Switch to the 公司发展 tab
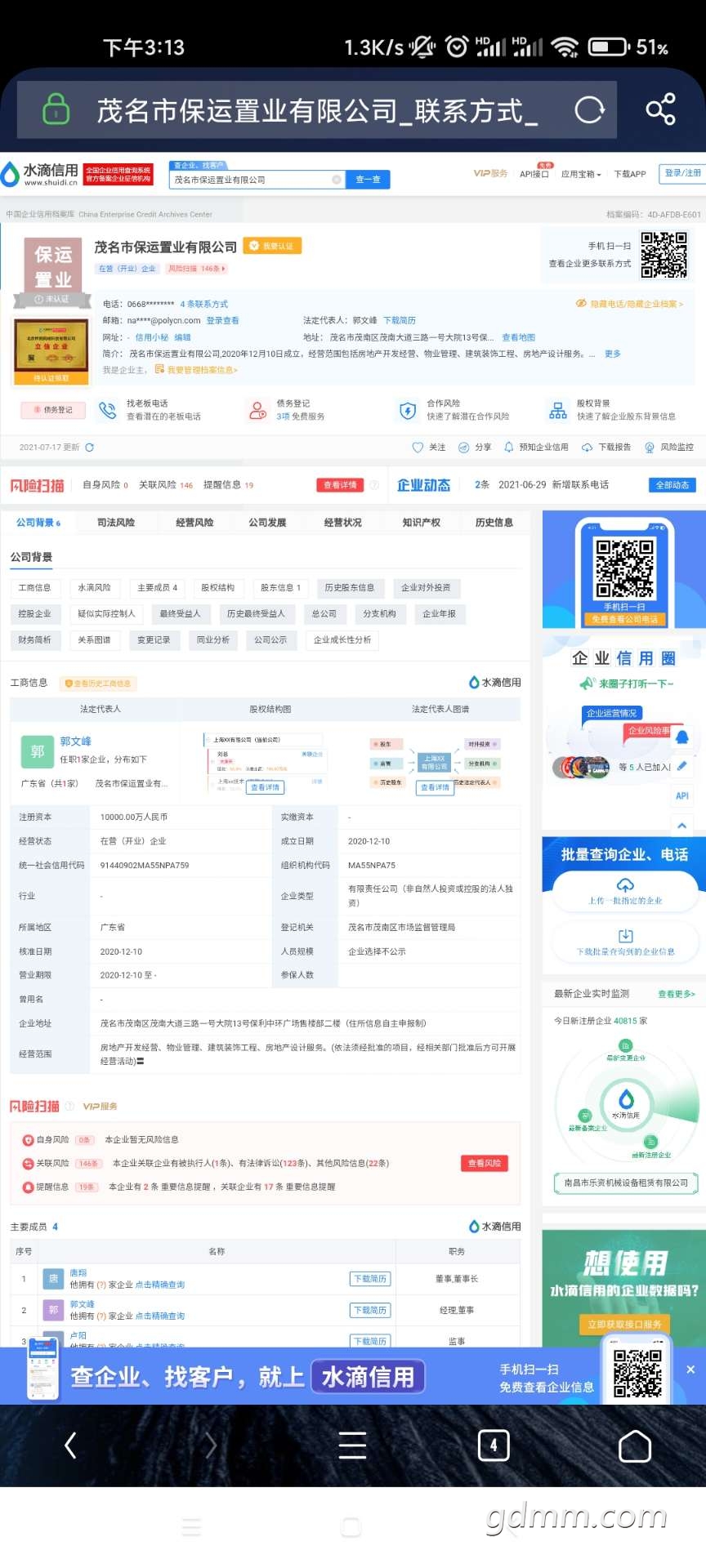 (267, 523)
